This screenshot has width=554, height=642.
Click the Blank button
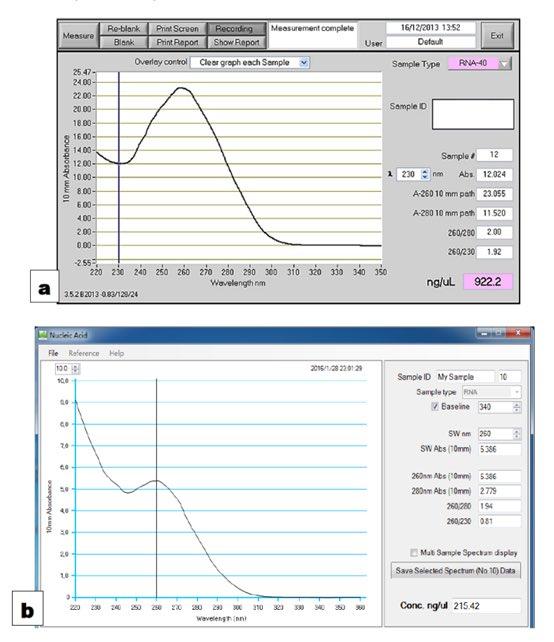(x=123, y=42)
